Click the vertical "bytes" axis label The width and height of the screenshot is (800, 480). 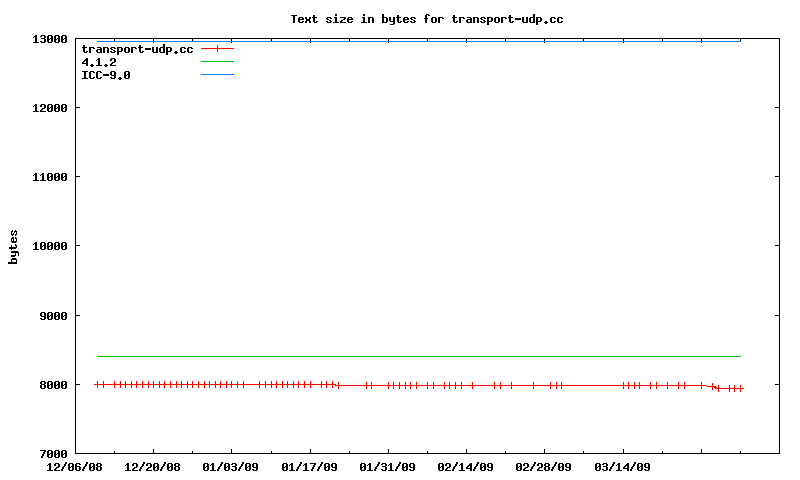pos(13,246)
